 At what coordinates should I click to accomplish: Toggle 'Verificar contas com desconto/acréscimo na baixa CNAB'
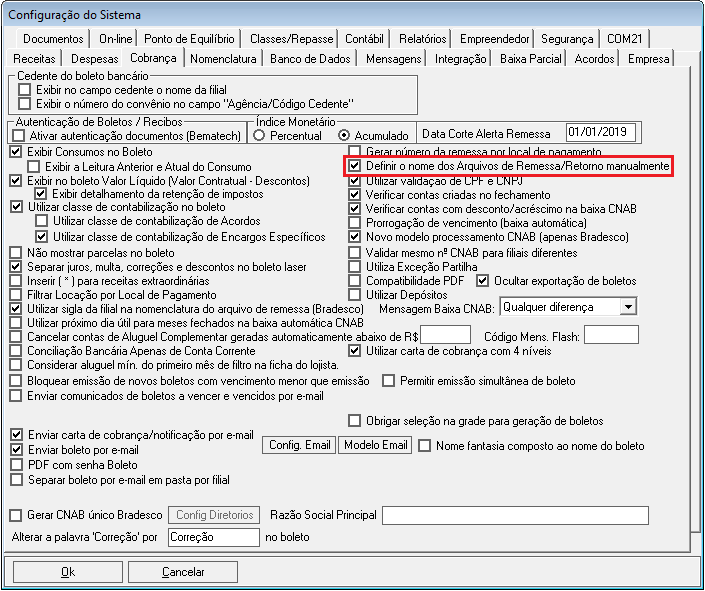[355, 209]
